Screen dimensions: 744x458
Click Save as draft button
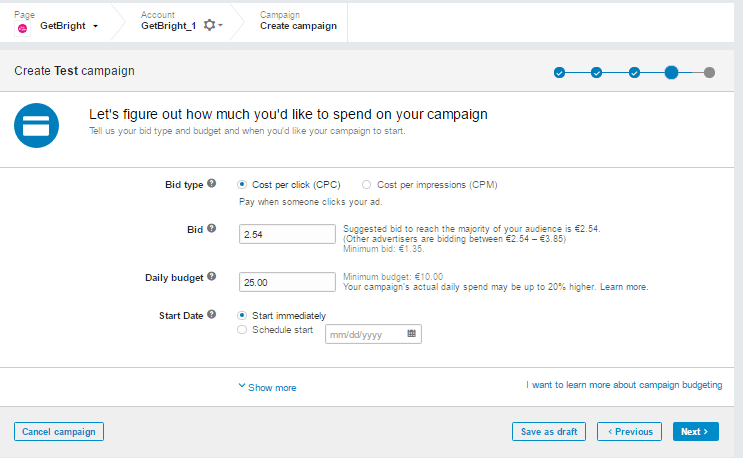click(x=549, y=432)
